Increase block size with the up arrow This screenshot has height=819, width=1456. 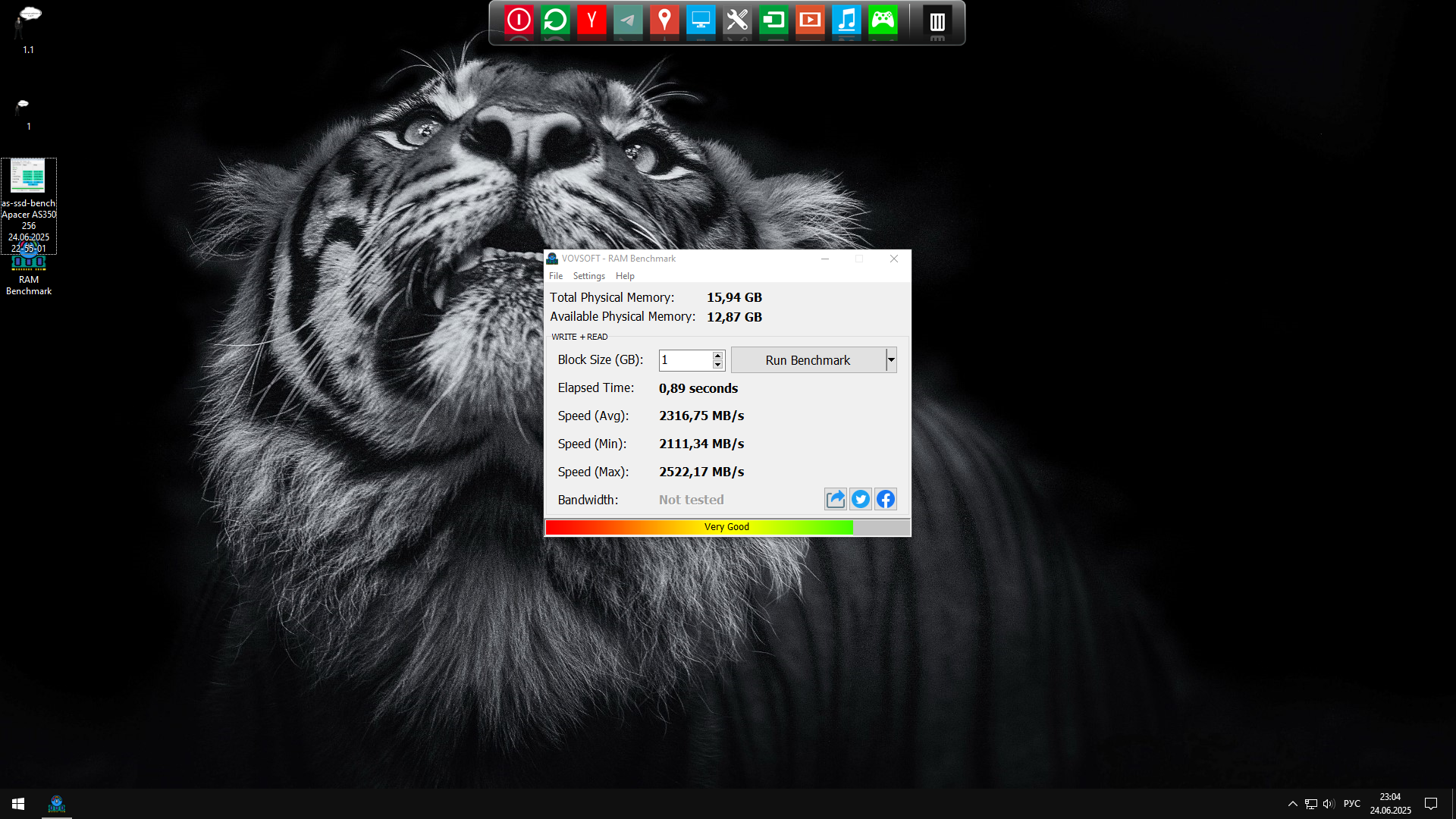coord(717,355)
